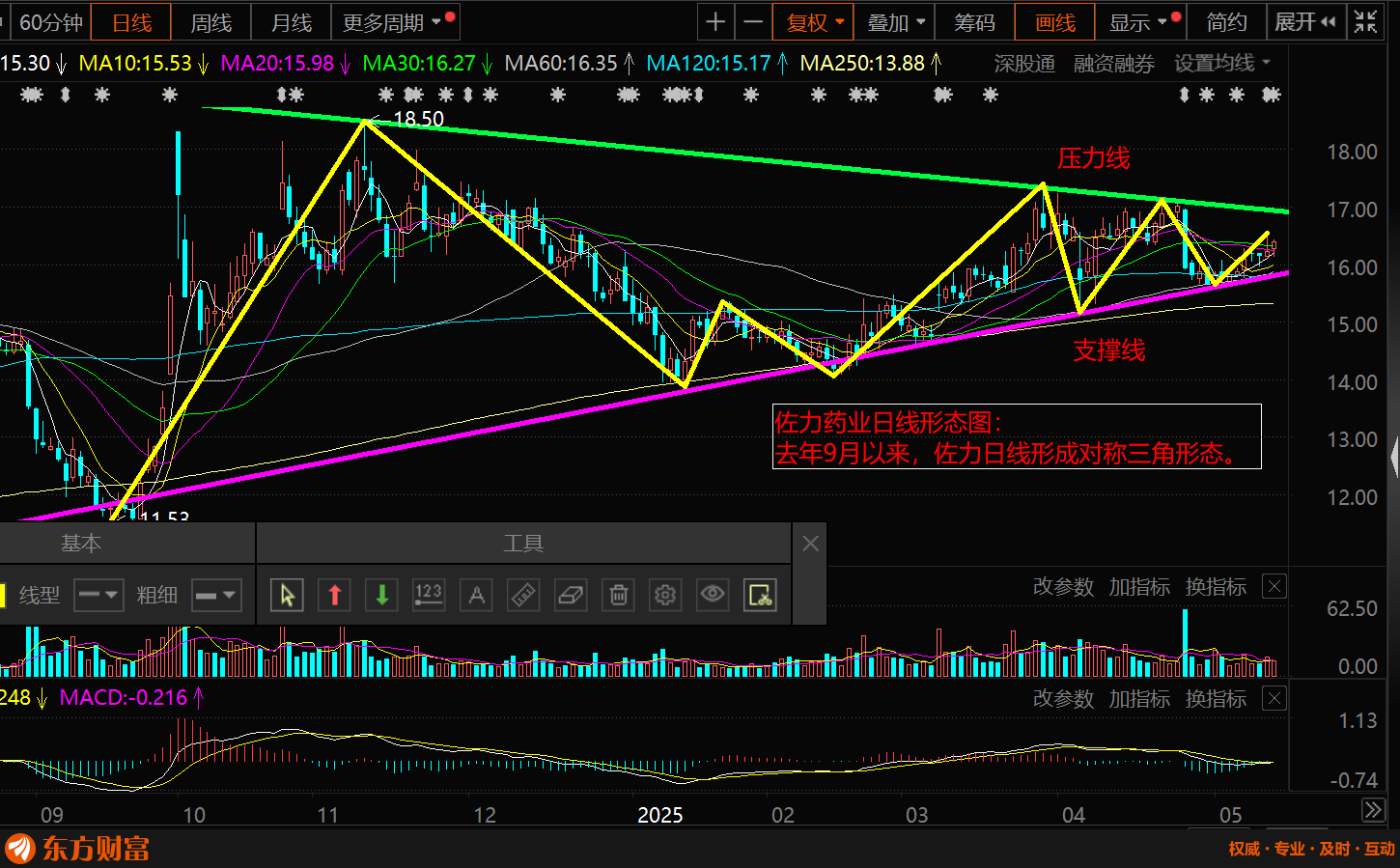Choose the 123 number annotation tool

[429, 595]
